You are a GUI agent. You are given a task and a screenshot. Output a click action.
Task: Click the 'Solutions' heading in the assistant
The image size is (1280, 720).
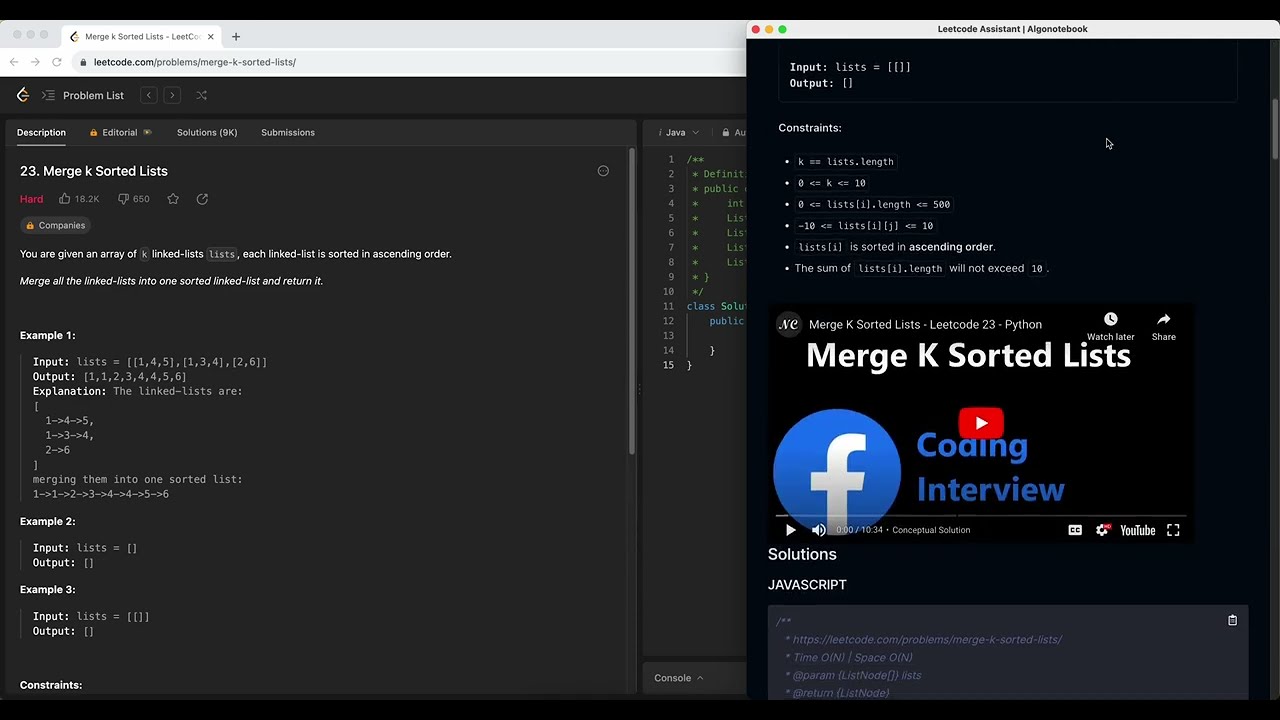802,554
